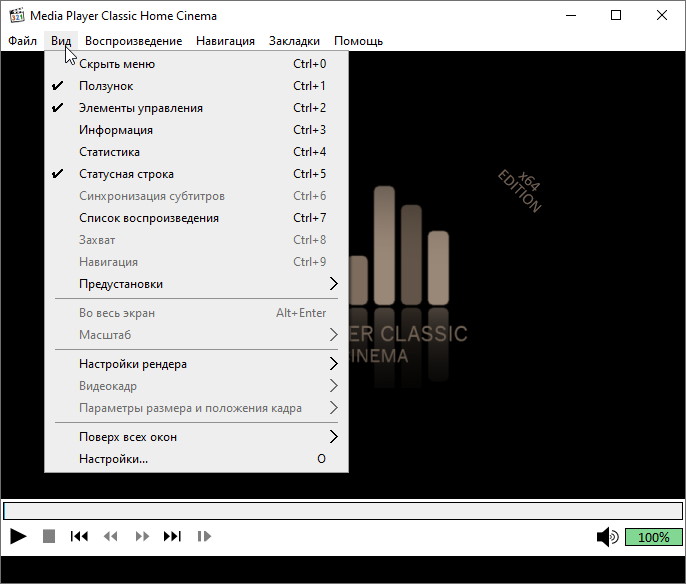
Task: Toggle the Ползунок checked item
Action: [x=196, y=86]
